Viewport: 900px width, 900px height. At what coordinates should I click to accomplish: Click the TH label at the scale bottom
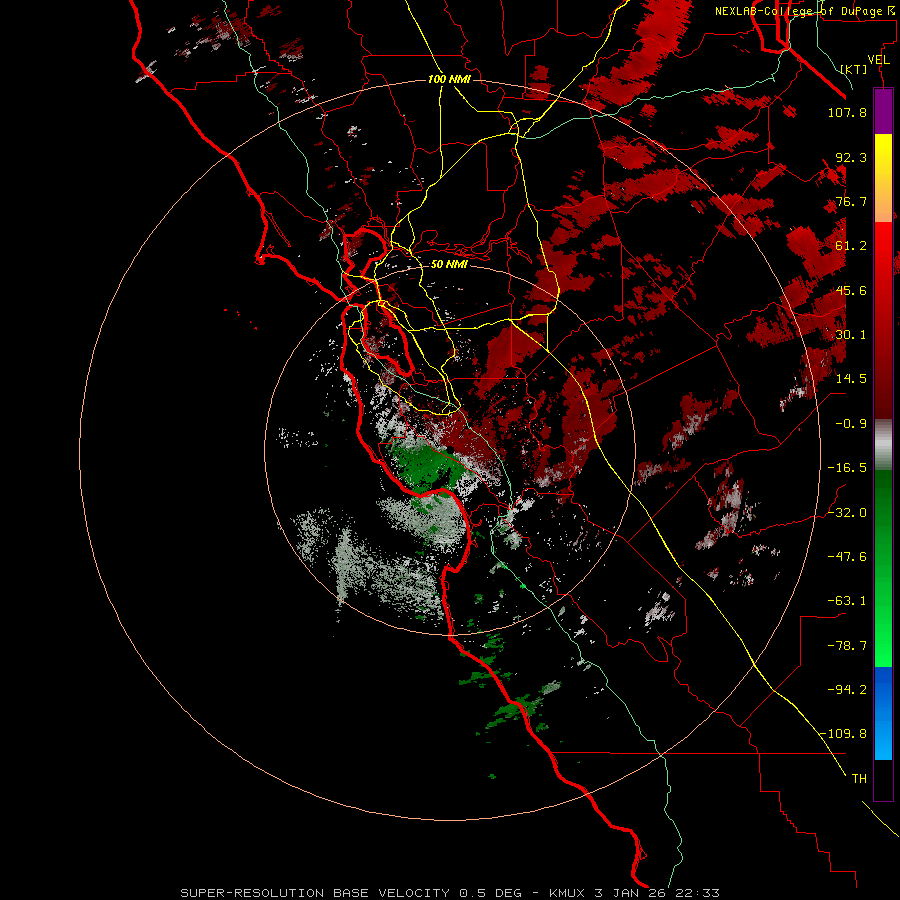[x=859, y=779]
